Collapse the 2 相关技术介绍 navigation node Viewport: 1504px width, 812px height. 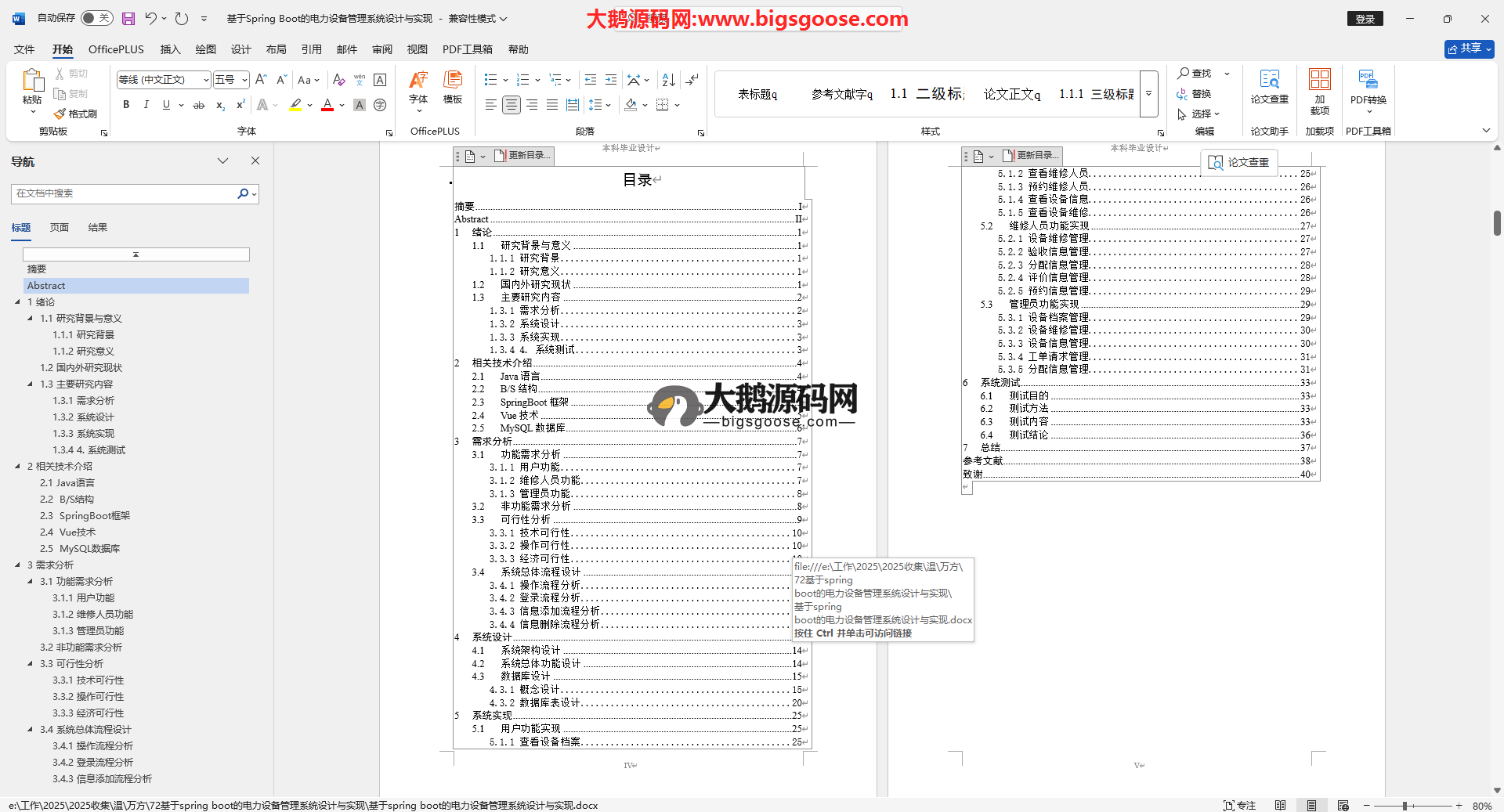pyautogui.click(x=18, y=466)
